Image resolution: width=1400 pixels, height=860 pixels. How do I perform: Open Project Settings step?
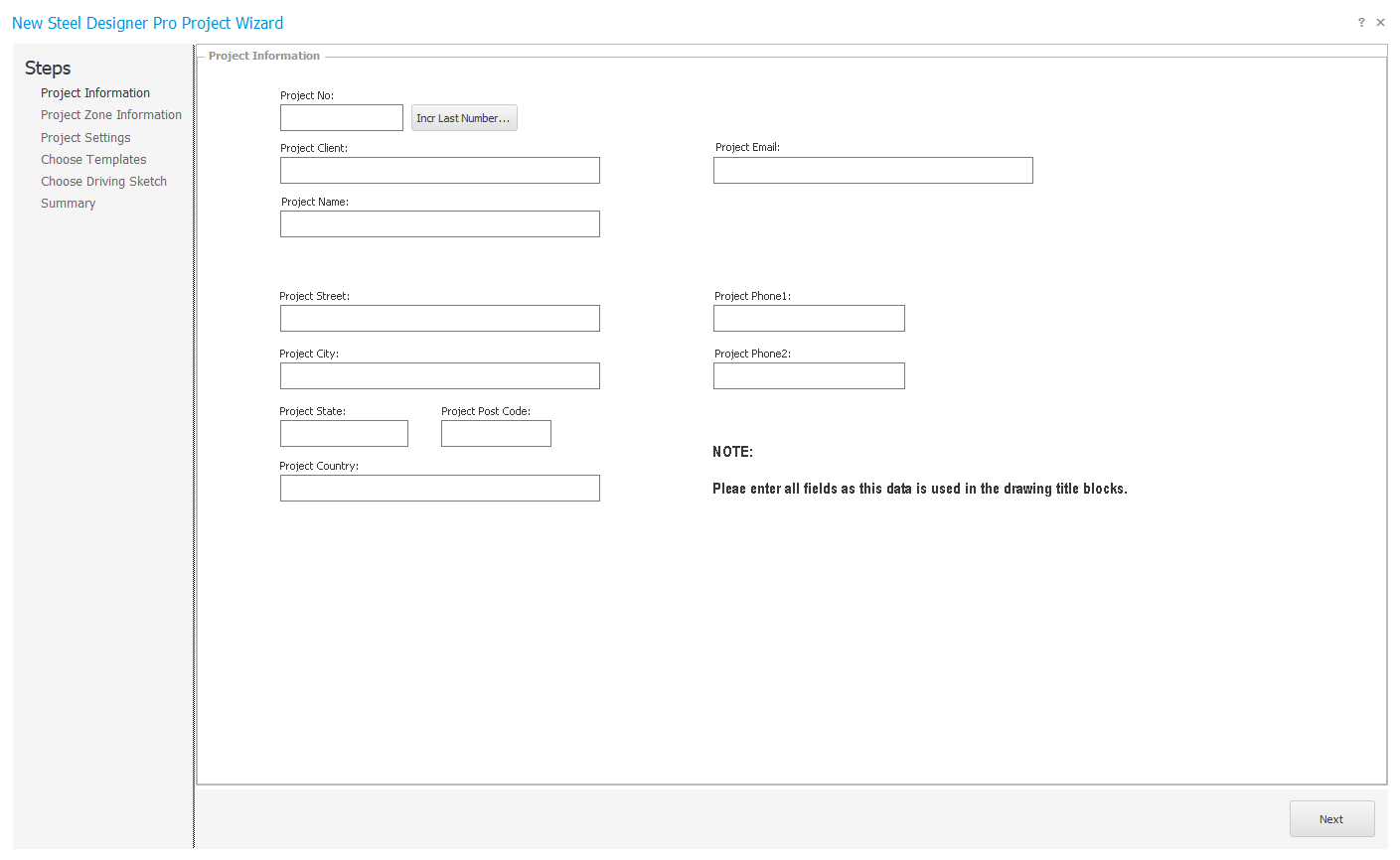85,138
